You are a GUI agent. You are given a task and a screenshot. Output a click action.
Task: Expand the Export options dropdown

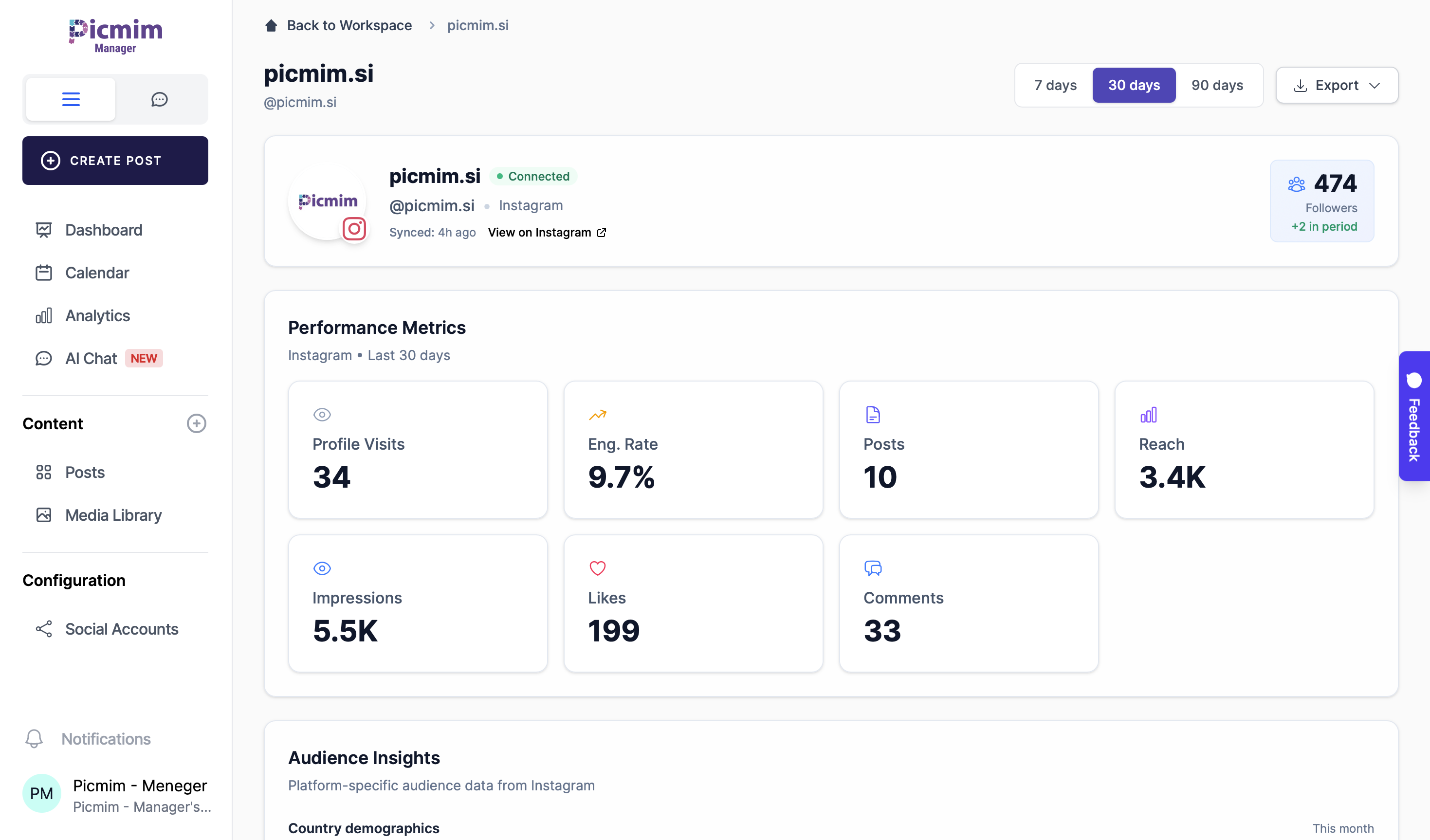(1337, 85)
